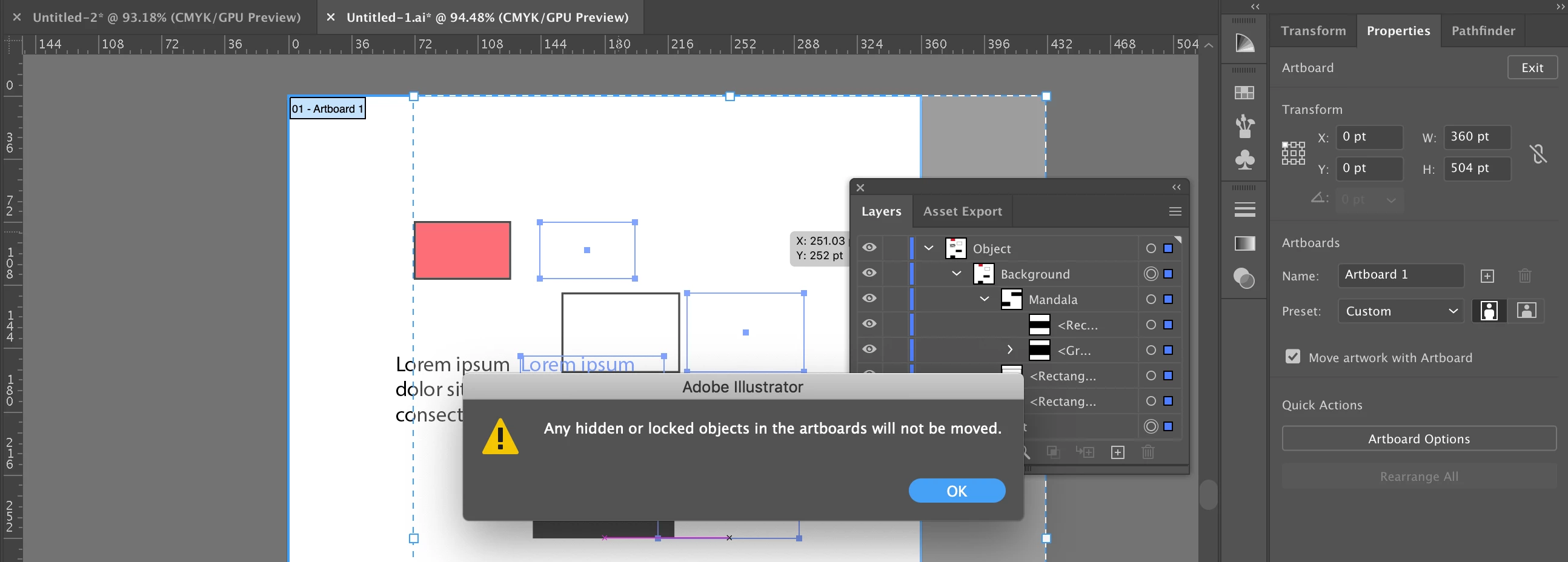Create new layer in Layers panel

pos(1118,452)
